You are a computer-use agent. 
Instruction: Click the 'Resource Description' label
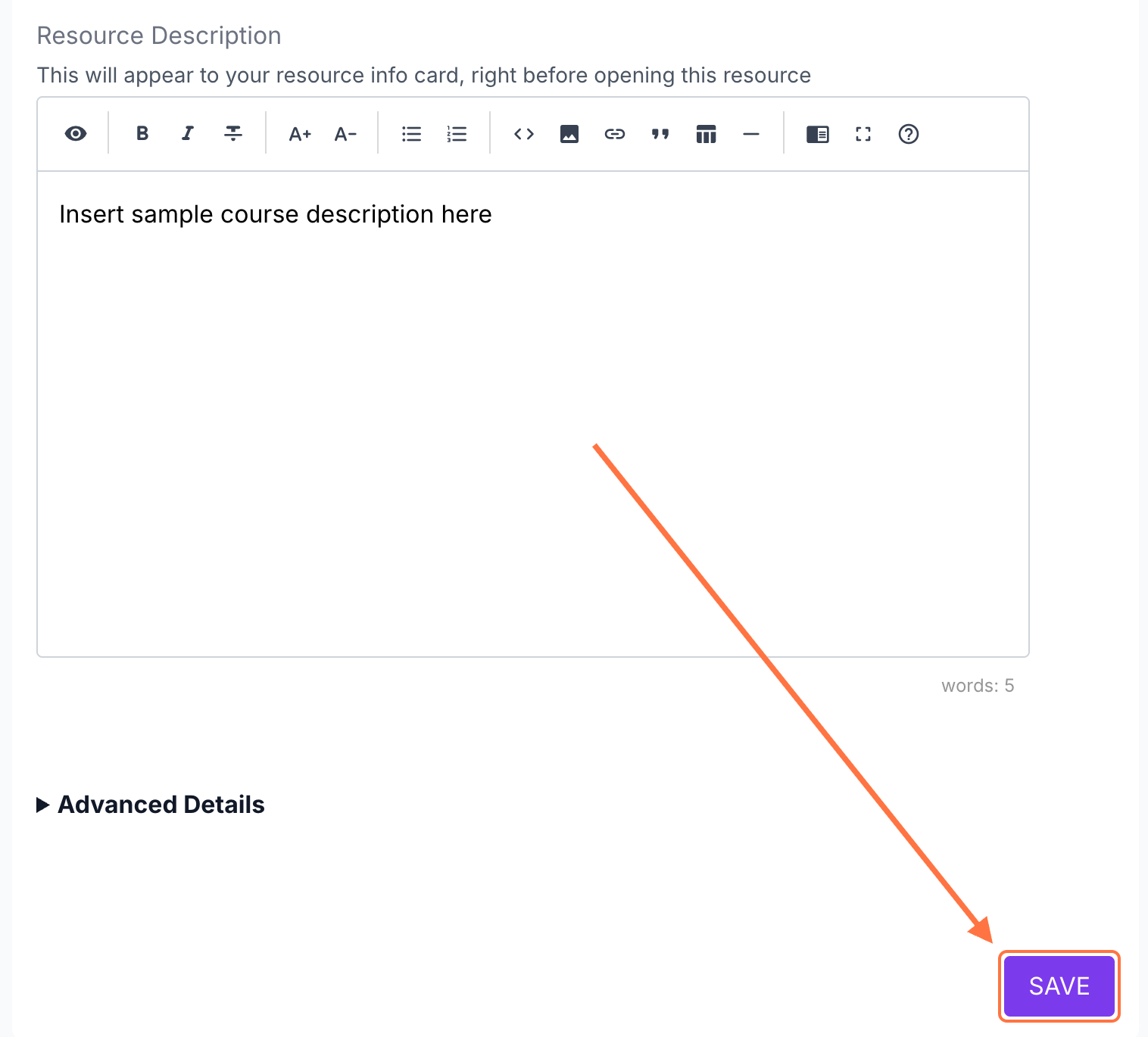click(159, 36)
